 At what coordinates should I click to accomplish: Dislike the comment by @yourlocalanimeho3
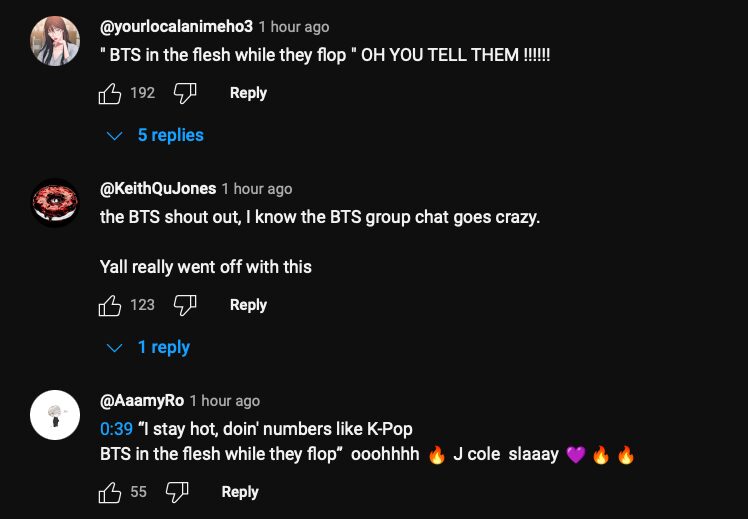(x=185, y=93)
